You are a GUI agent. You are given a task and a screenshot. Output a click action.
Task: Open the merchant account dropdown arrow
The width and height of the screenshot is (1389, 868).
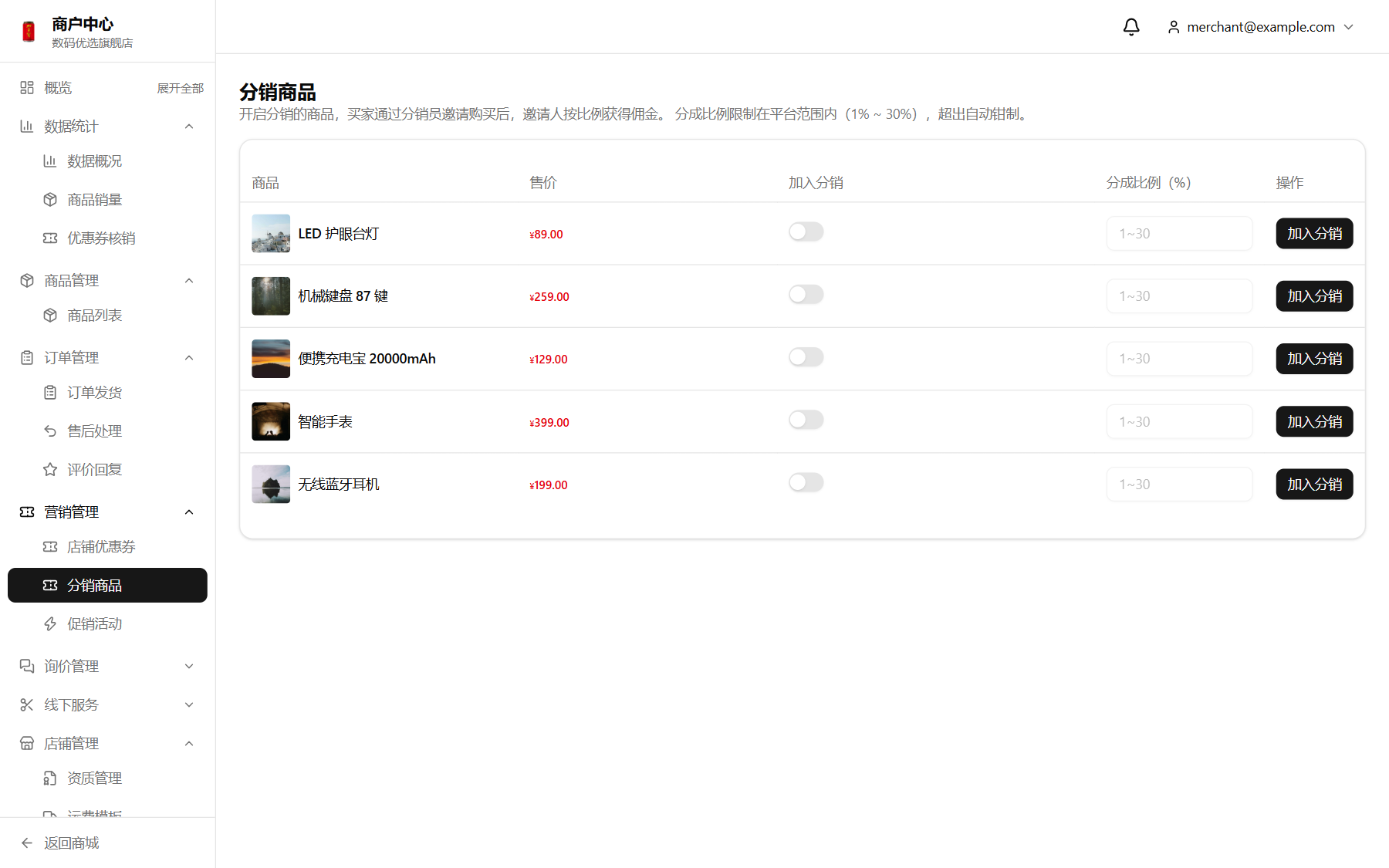pos(1349,27)
